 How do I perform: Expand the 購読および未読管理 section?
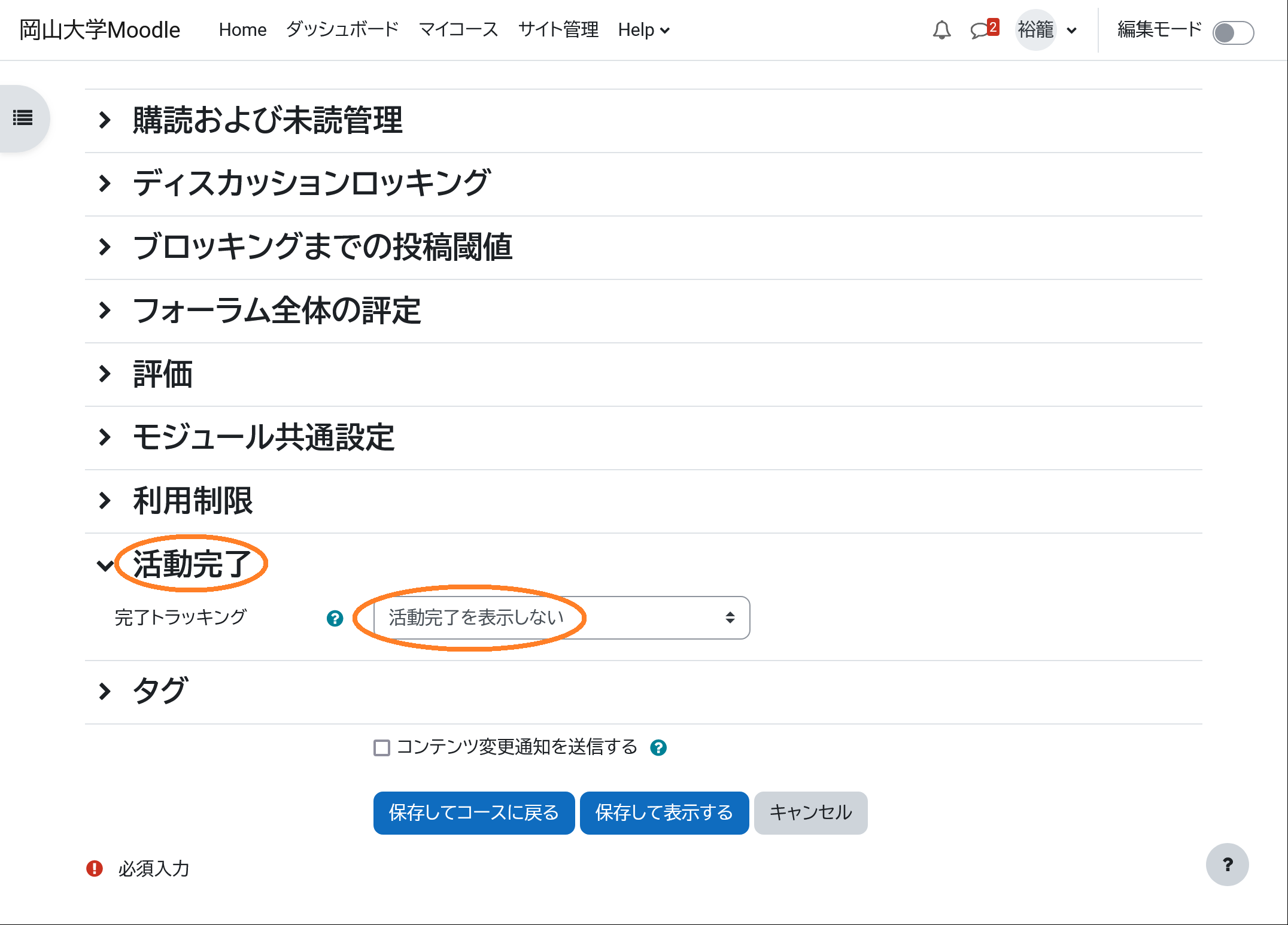coord(105,120)
